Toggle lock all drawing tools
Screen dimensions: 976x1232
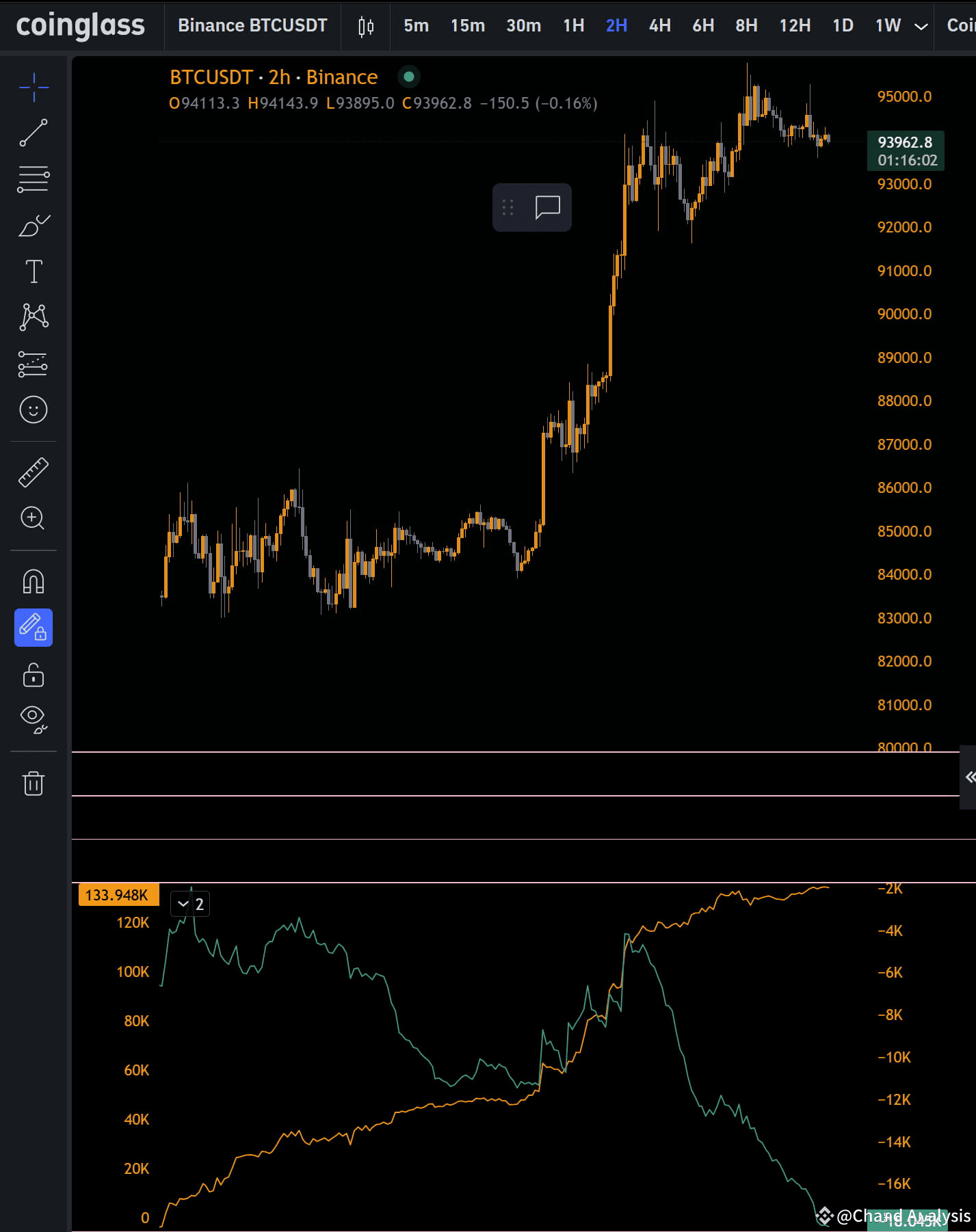[x=34, y=675]
